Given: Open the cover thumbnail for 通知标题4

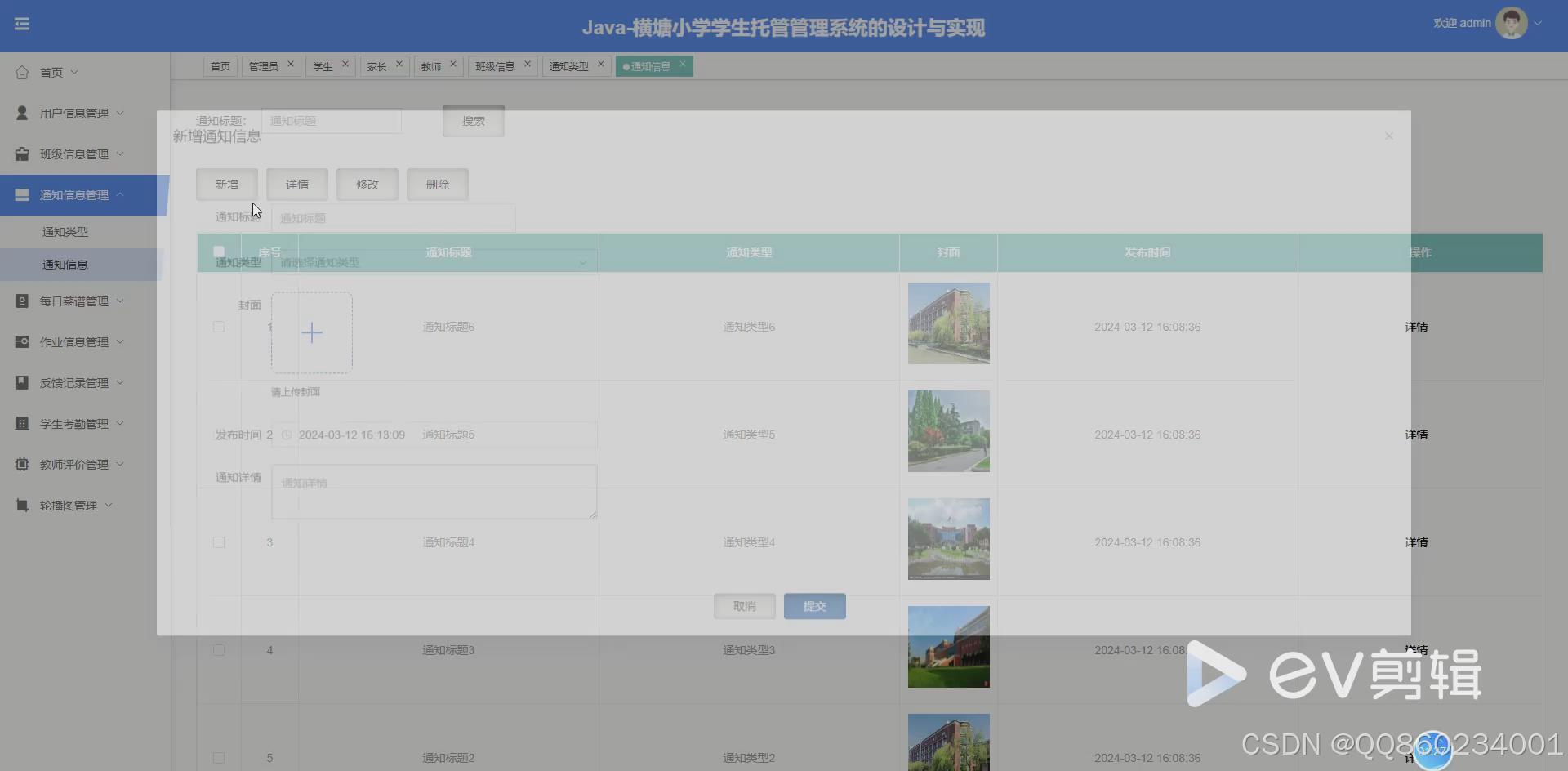Looking at the screenshot, I should [949, 539].
